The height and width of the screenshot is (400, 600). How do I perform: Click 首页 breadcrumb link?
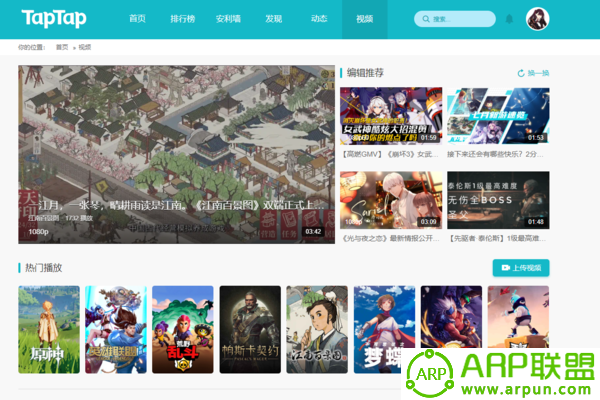62,47
